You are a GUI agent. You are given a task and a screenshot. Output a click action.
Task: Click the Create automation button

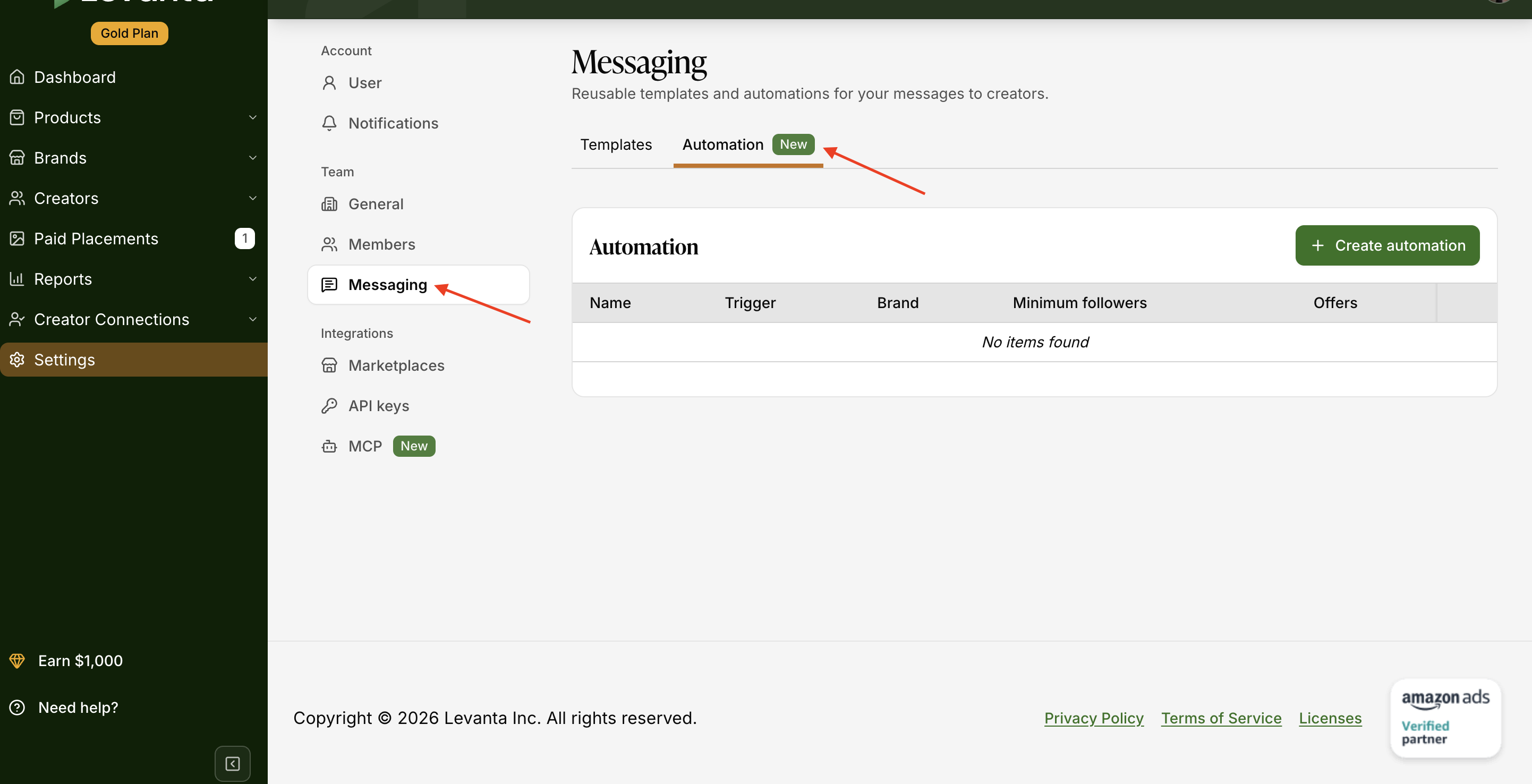1388,245
